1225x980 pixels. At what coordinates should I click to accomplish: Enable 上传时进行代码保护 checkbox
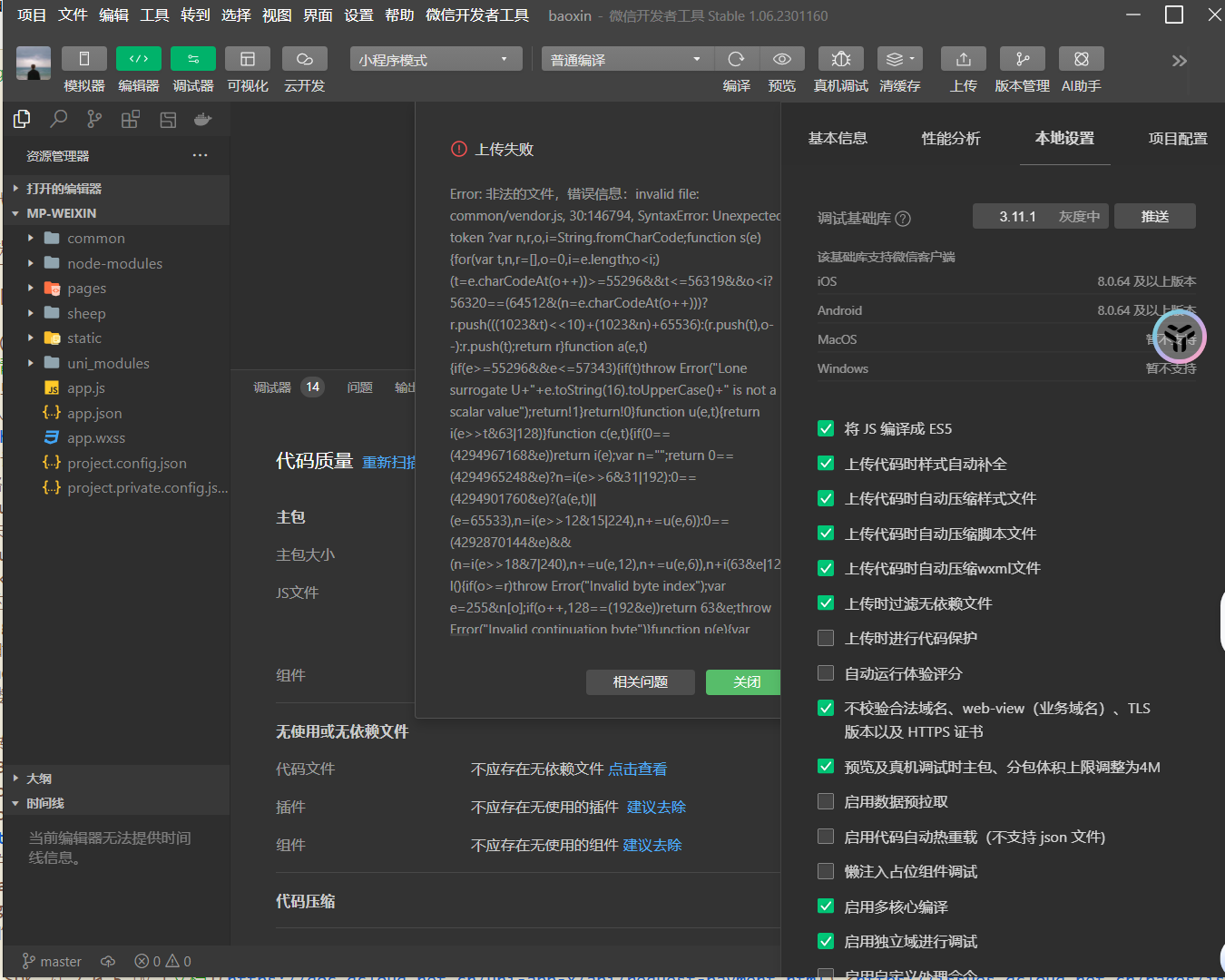point(826,638)
